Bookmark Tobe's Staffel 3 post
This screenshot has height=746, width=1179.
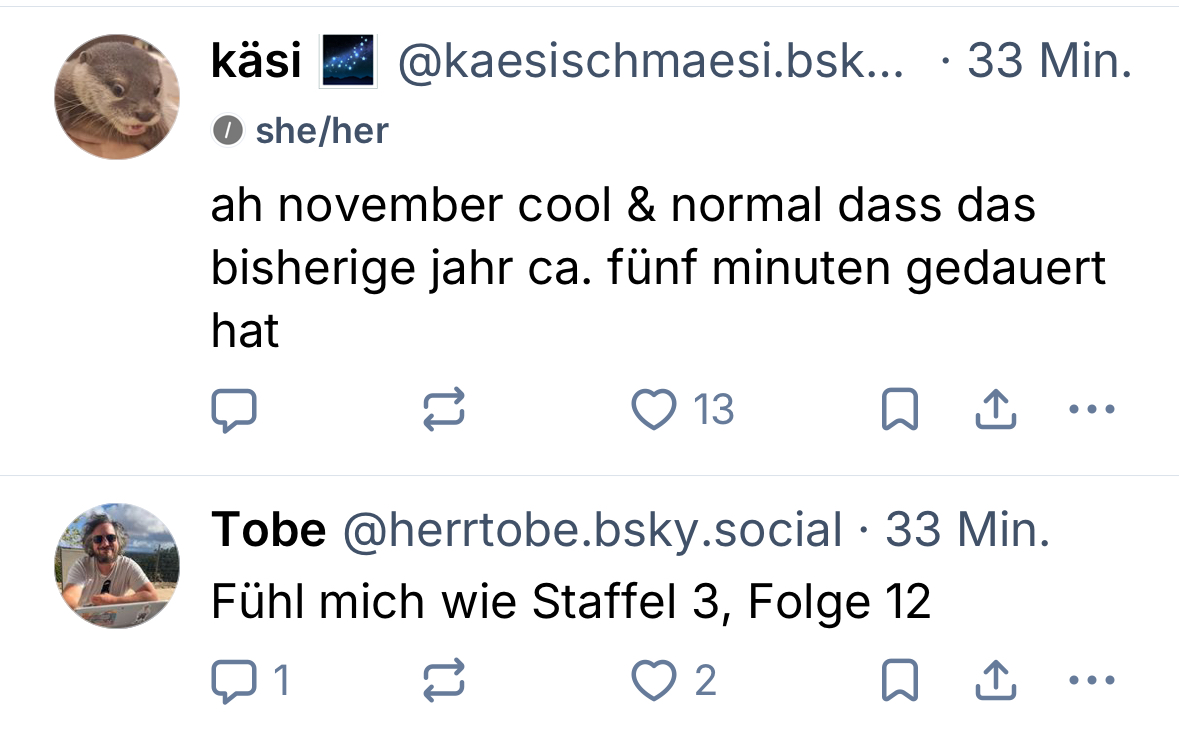(x=899, y=681)
